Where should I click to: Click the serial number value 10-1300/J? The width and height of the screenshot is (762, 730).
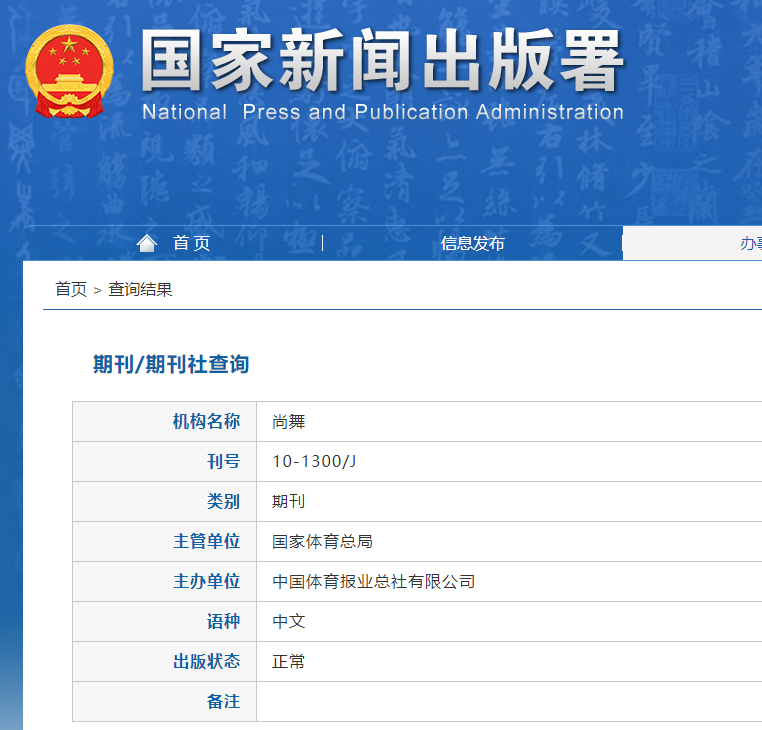(x=314, y=461)
